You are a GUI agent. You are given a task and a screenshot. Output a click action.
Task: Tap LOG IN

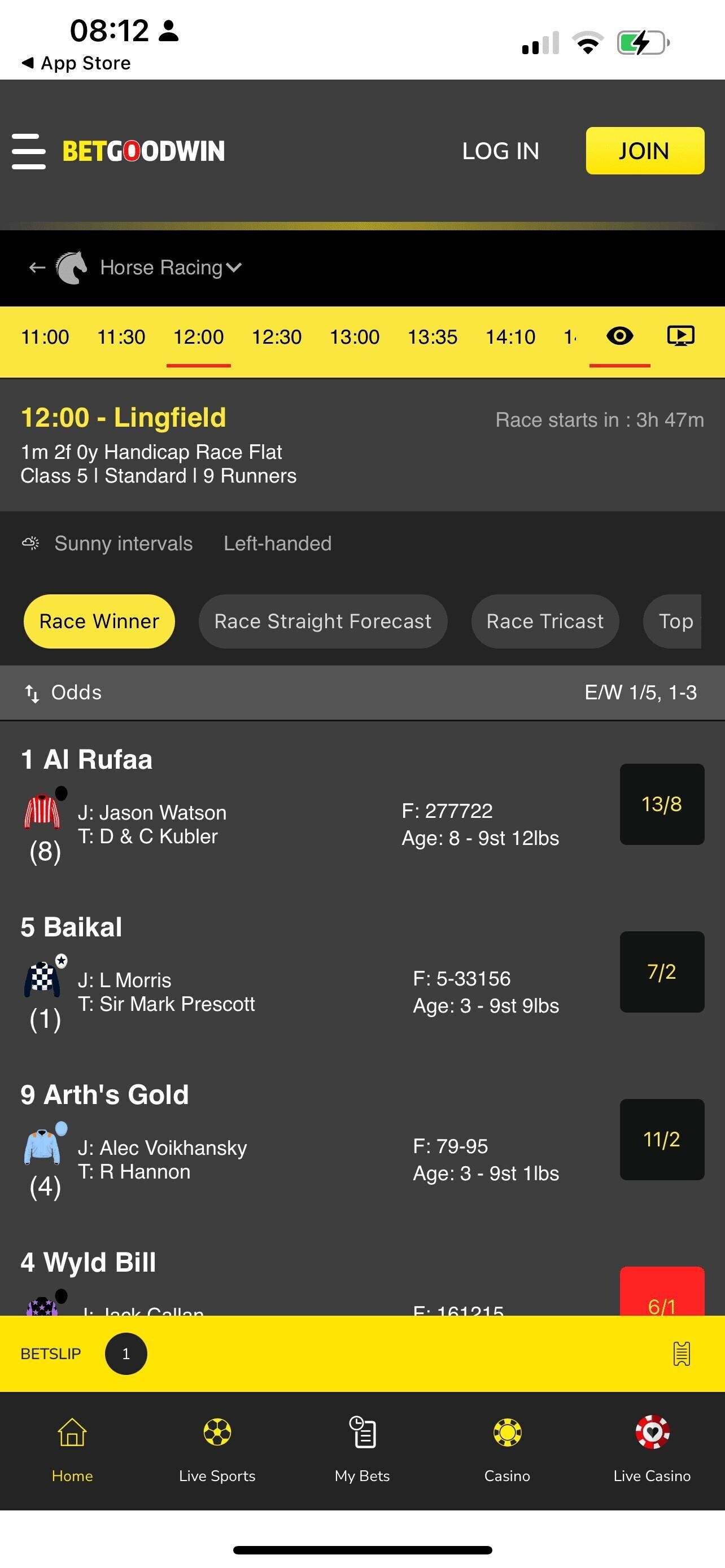500,151
